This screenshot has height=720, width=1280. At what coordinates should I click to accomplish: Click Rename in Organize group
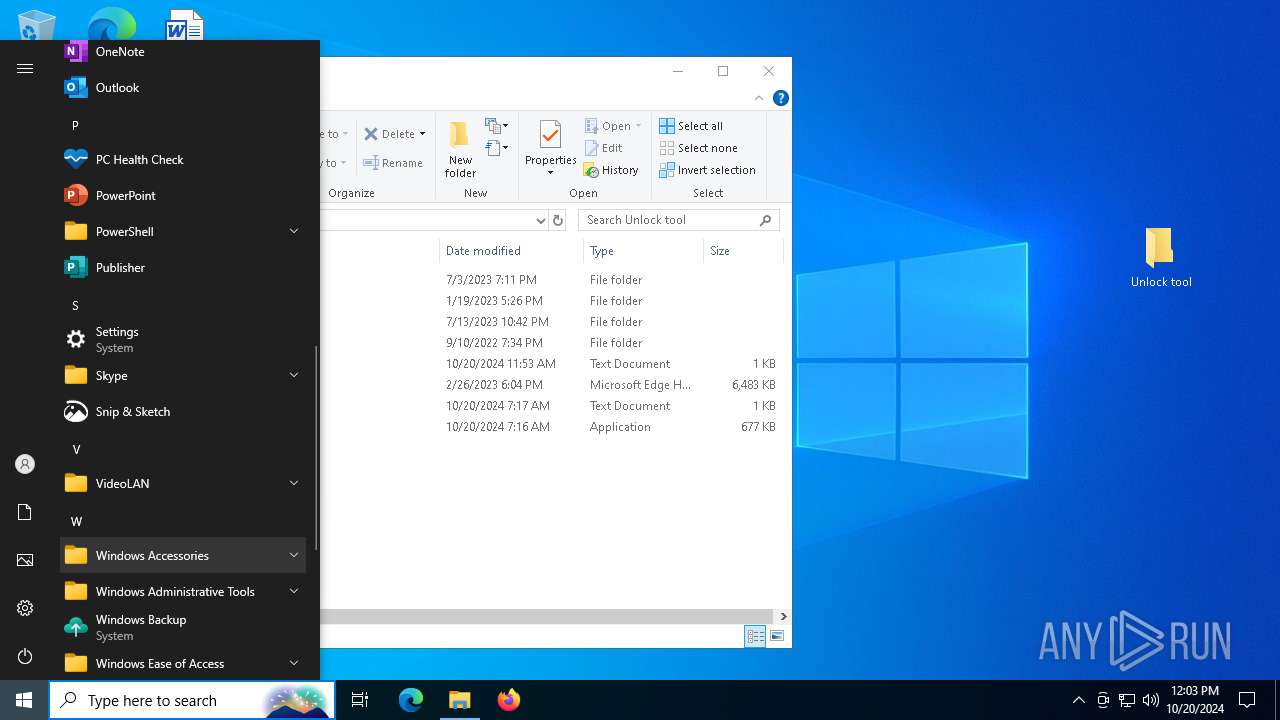(x=393, y=163)
